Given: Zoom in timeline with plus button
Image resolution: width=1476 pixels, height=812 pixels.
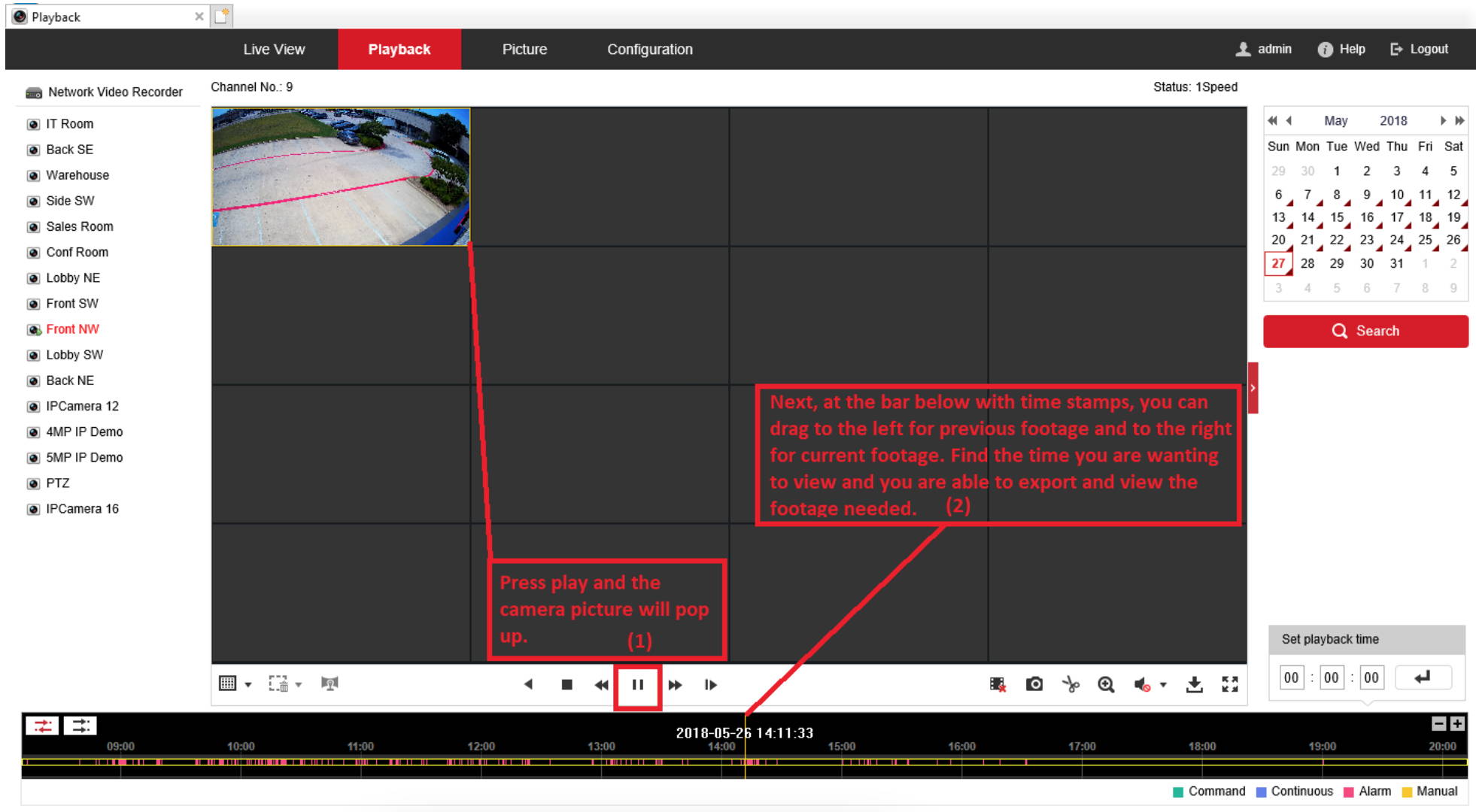Looking at the screenshot, I should 1457,723.
